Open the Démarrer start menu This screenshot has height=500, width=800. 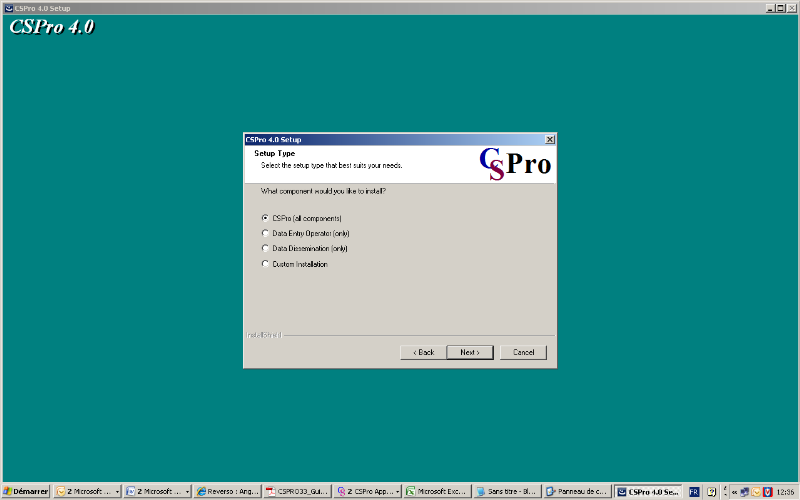(26, 491)
